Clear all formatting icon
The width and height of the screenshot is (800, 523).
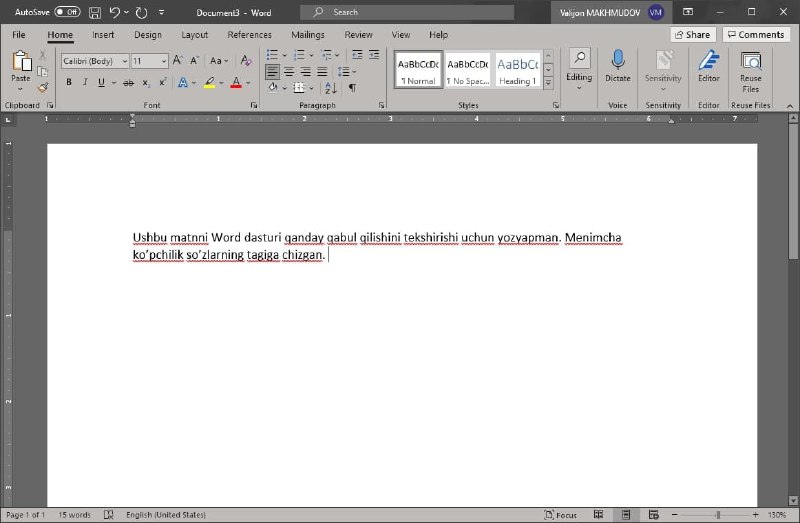(246, 61)
